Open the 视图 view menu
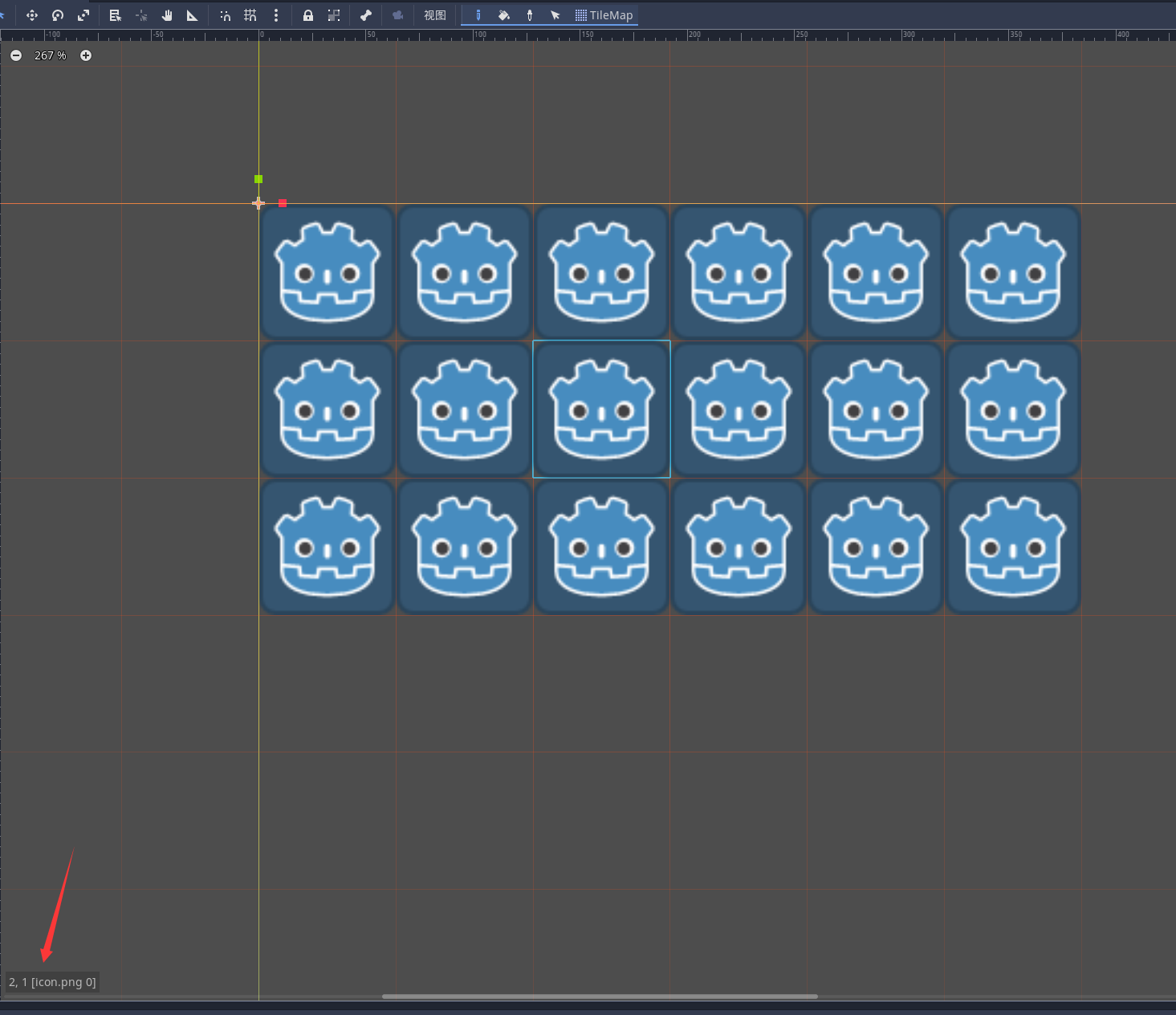 pyautogui.click(x=435, y=15)
